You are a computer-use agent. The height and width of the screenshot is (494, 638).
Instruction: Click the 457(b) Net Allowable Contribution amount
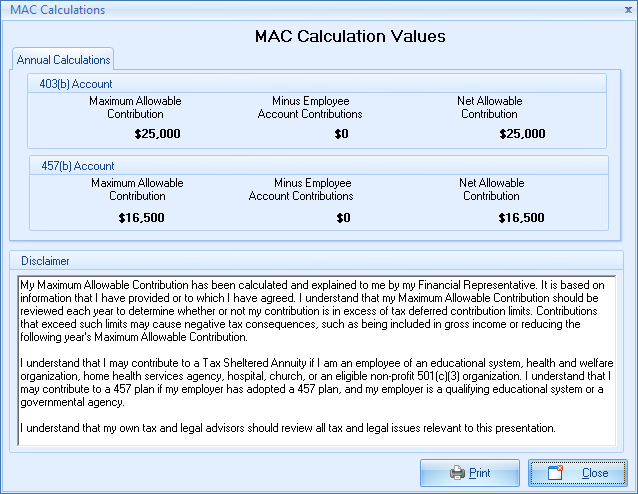[x=521, y=217]
